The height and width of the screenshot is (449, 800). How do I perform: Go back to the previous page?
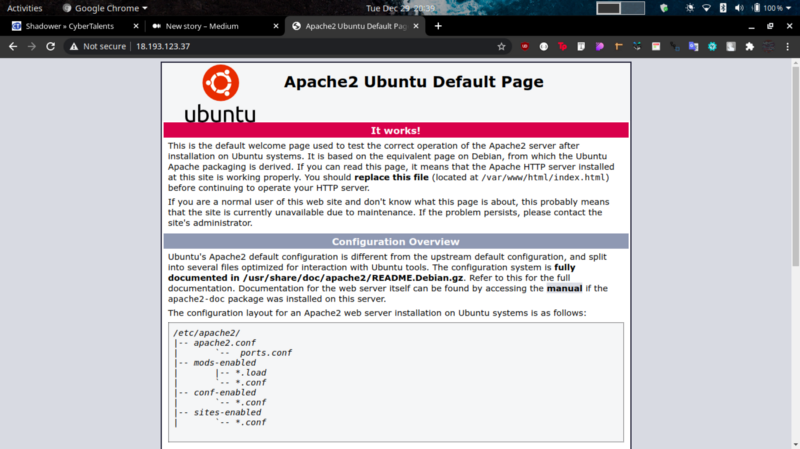[13, 46]
